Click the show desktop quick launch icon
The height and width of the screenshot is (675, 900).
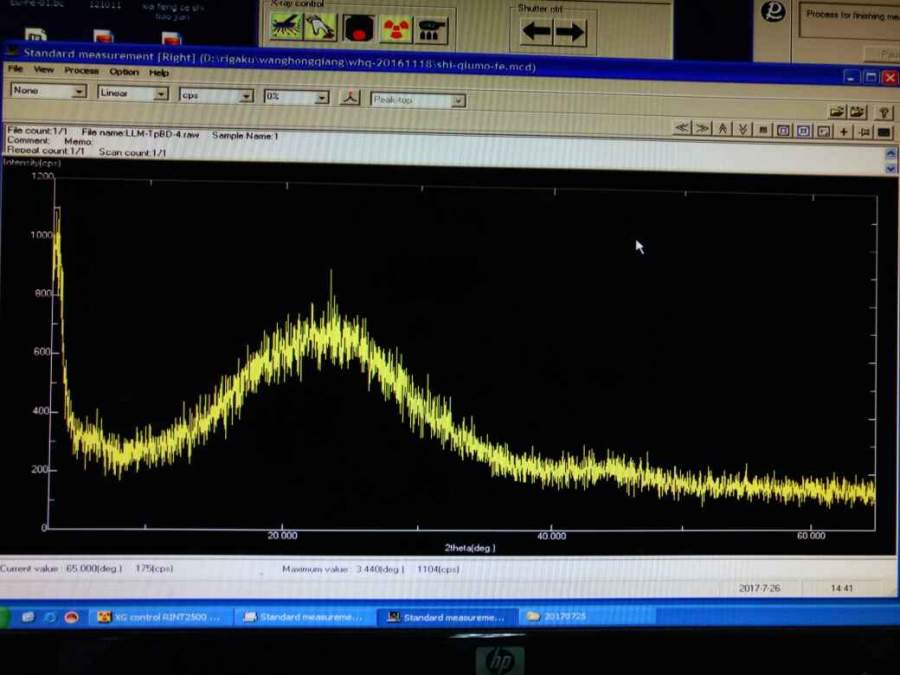tap(28, 617)
